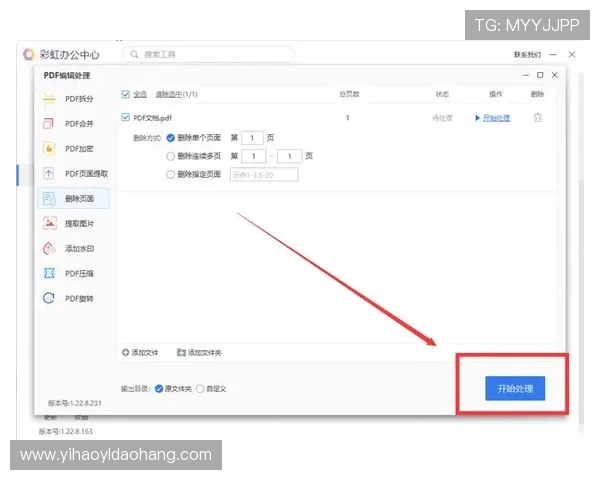Switch to the 提取图片 menu item
The height and width of the screenshot is (480, 600).
pos(79,223)
